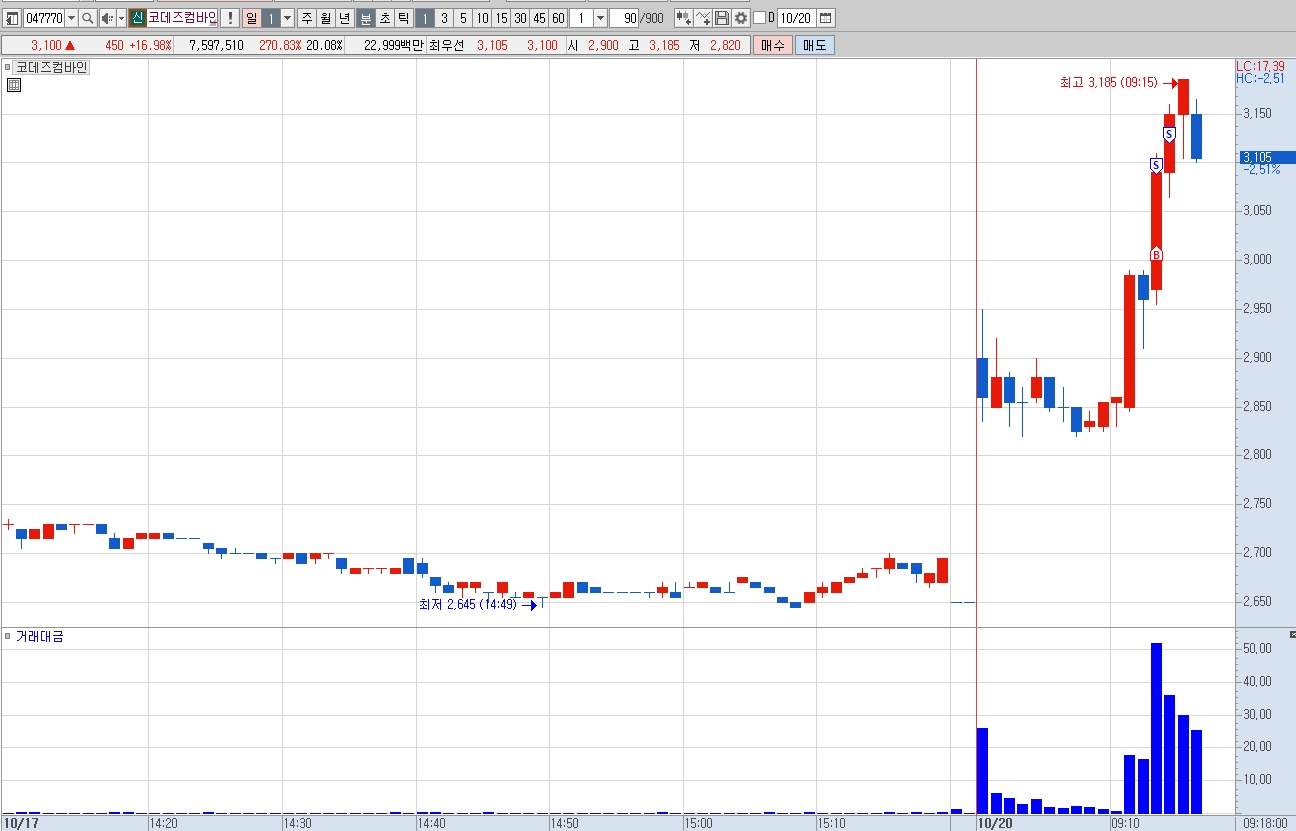Select the 주 (weekly) period button
The image size is (1296, 831).
[x=306, y=18]
